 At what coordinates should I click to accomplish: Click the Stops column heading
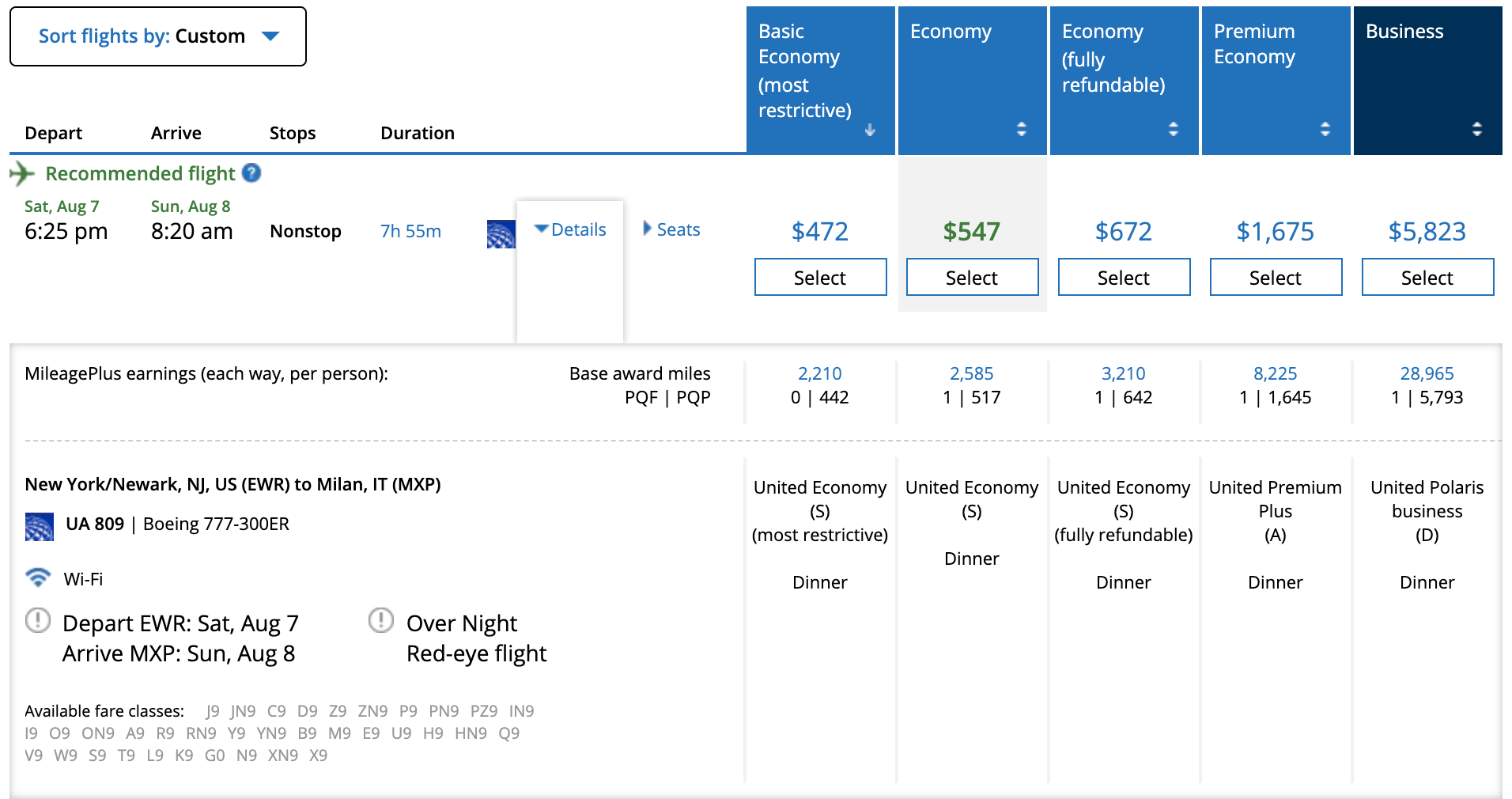[293, 133]
